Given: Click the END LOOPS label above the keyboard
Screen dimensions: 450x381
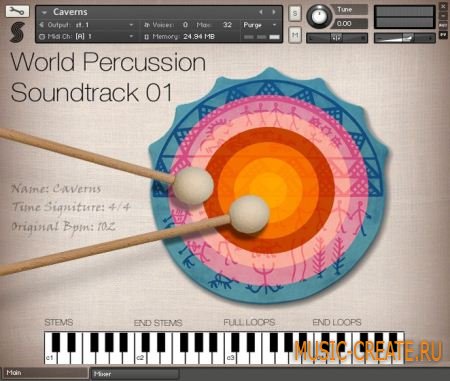Looking at the screenshot, I should [337, 322].
